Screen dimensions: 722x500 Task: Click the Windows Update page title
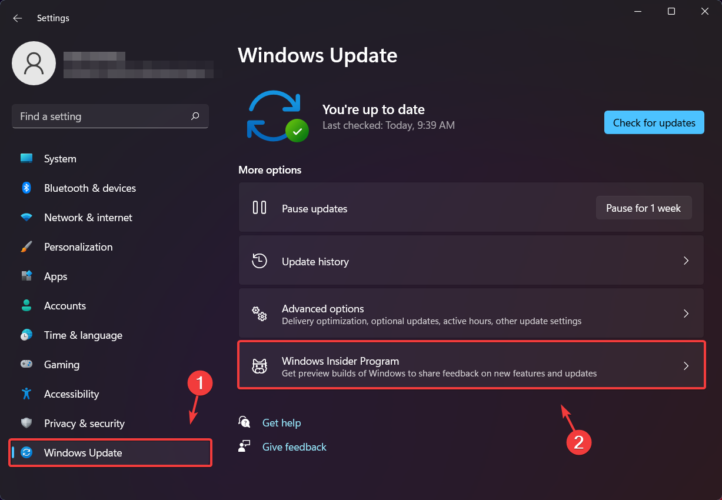pos(318,55)
